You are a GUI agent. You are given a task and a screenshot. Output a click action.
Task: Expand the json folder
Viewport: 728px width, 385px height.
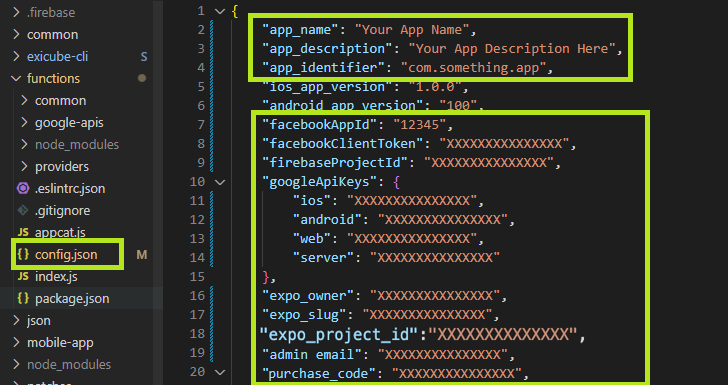[17, 320]
